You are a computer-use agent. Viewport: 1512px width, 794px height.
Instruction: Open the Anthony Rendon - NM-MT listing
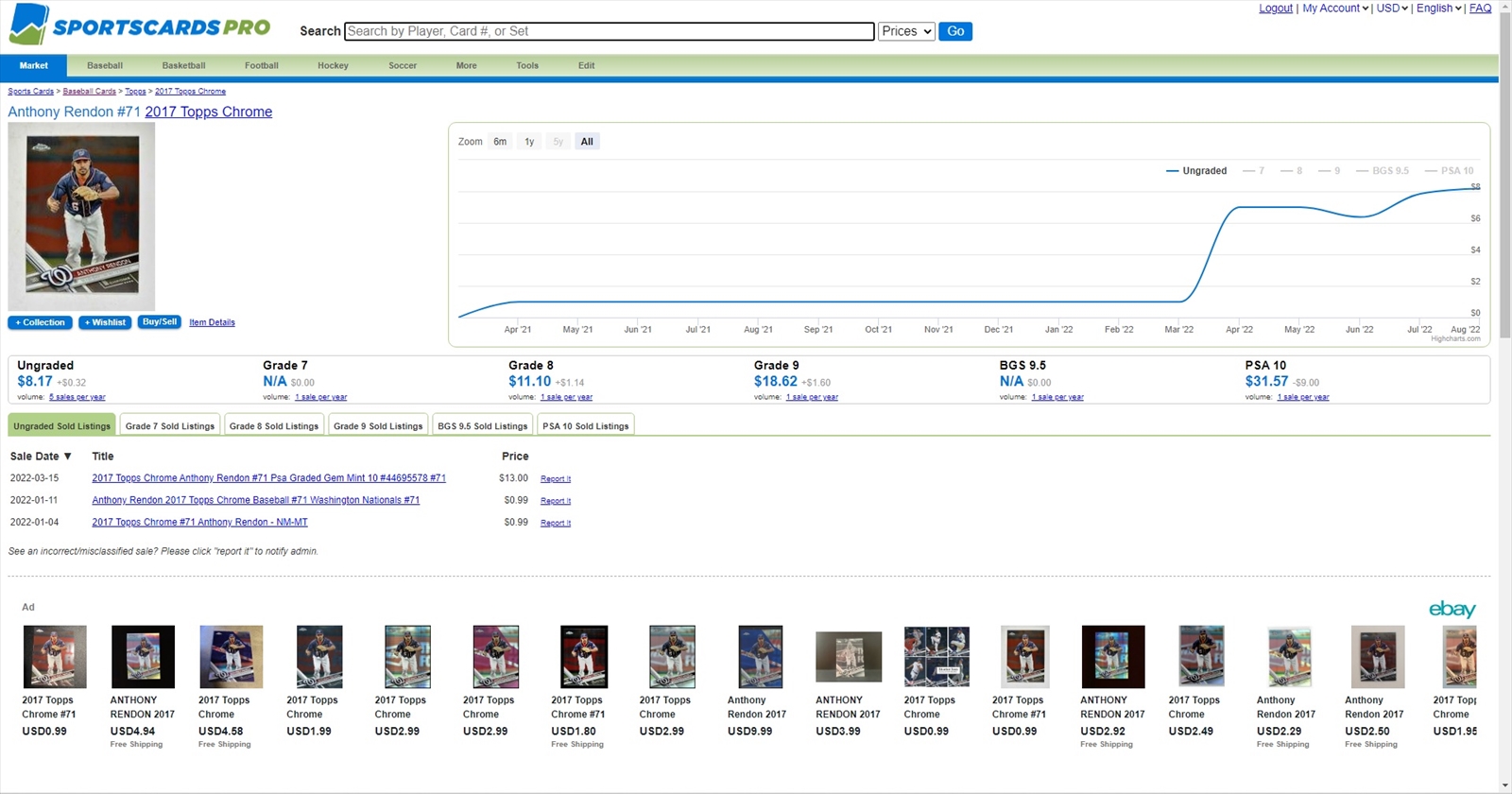pos(199,522)
